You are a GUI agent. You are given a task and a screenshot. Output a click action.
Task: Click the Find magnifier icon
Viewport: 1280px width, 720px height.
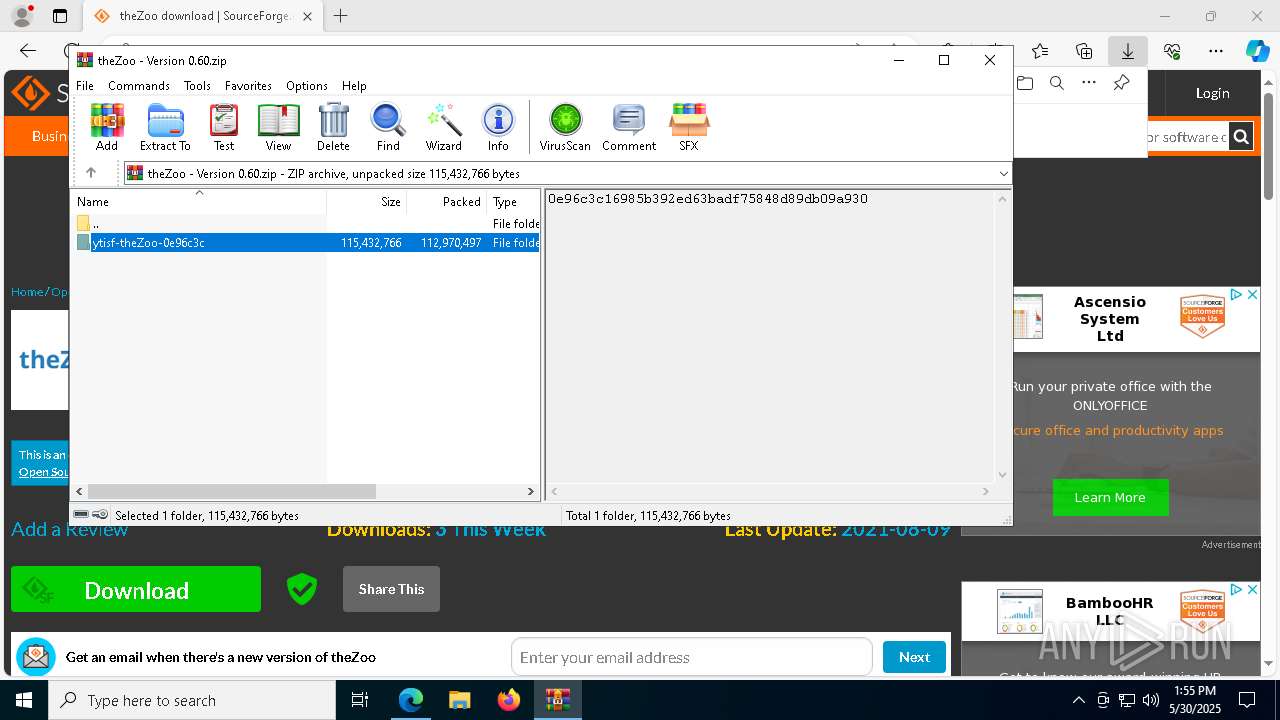pos(388,127)
